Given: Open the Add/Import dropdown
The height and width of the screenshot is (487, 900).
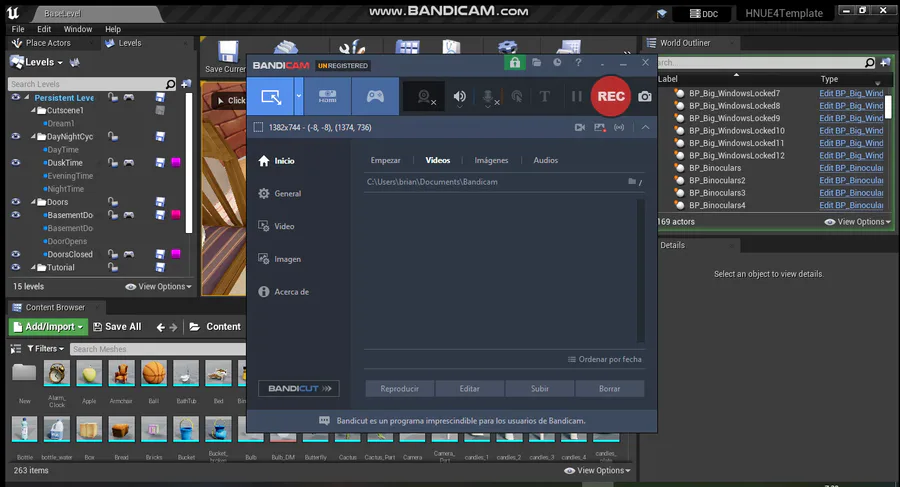Looking at the screenshot, I should click(x=49, y=327).
